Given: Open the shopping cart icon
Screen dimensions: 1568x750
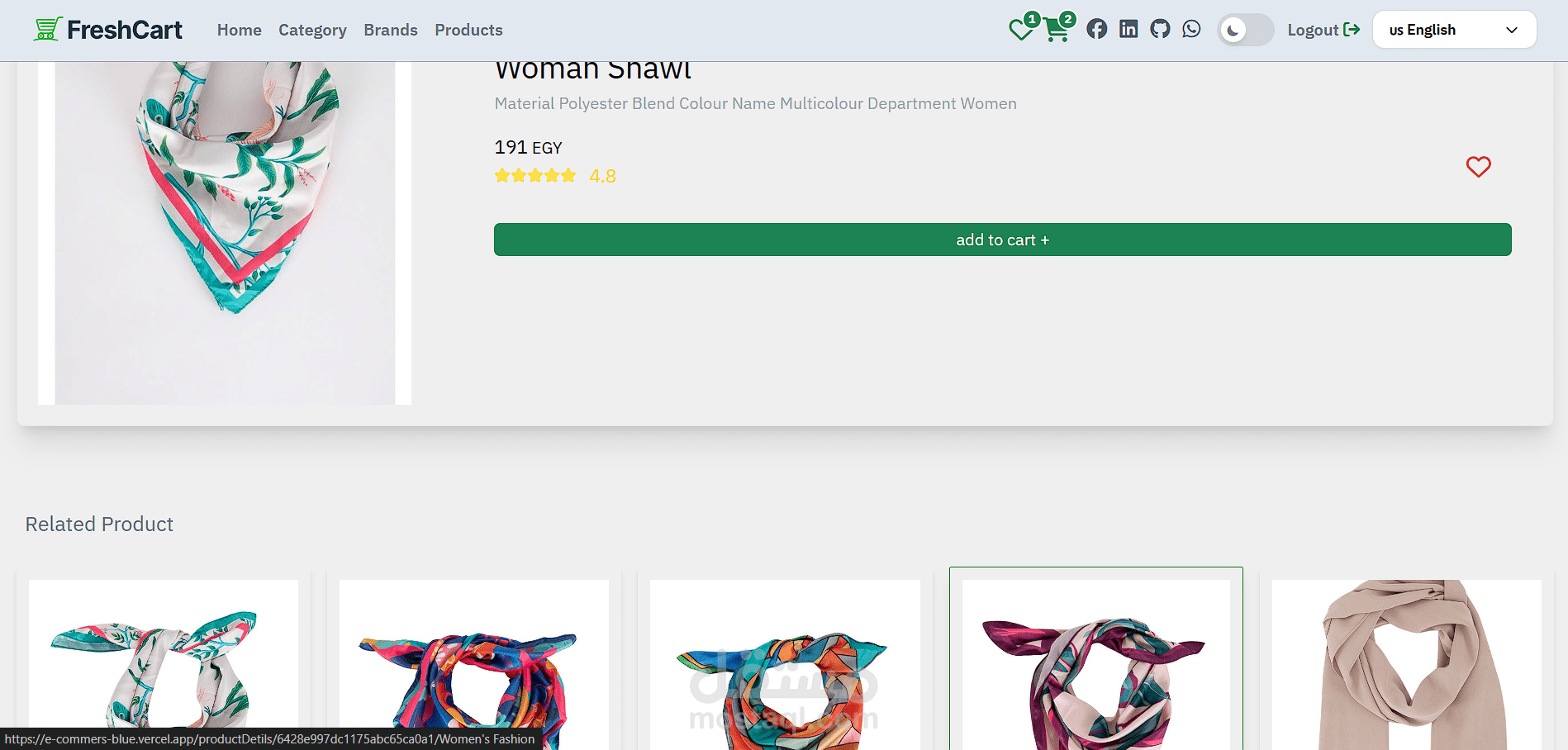Looking at the screenshot, I should point(1056,31).
